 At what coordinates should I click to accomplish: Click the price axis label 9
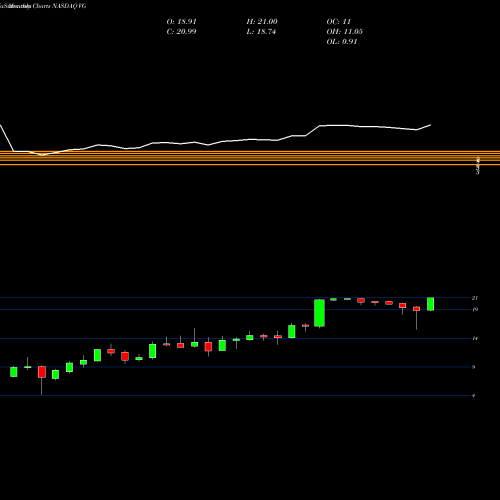[x=474, y=367]
